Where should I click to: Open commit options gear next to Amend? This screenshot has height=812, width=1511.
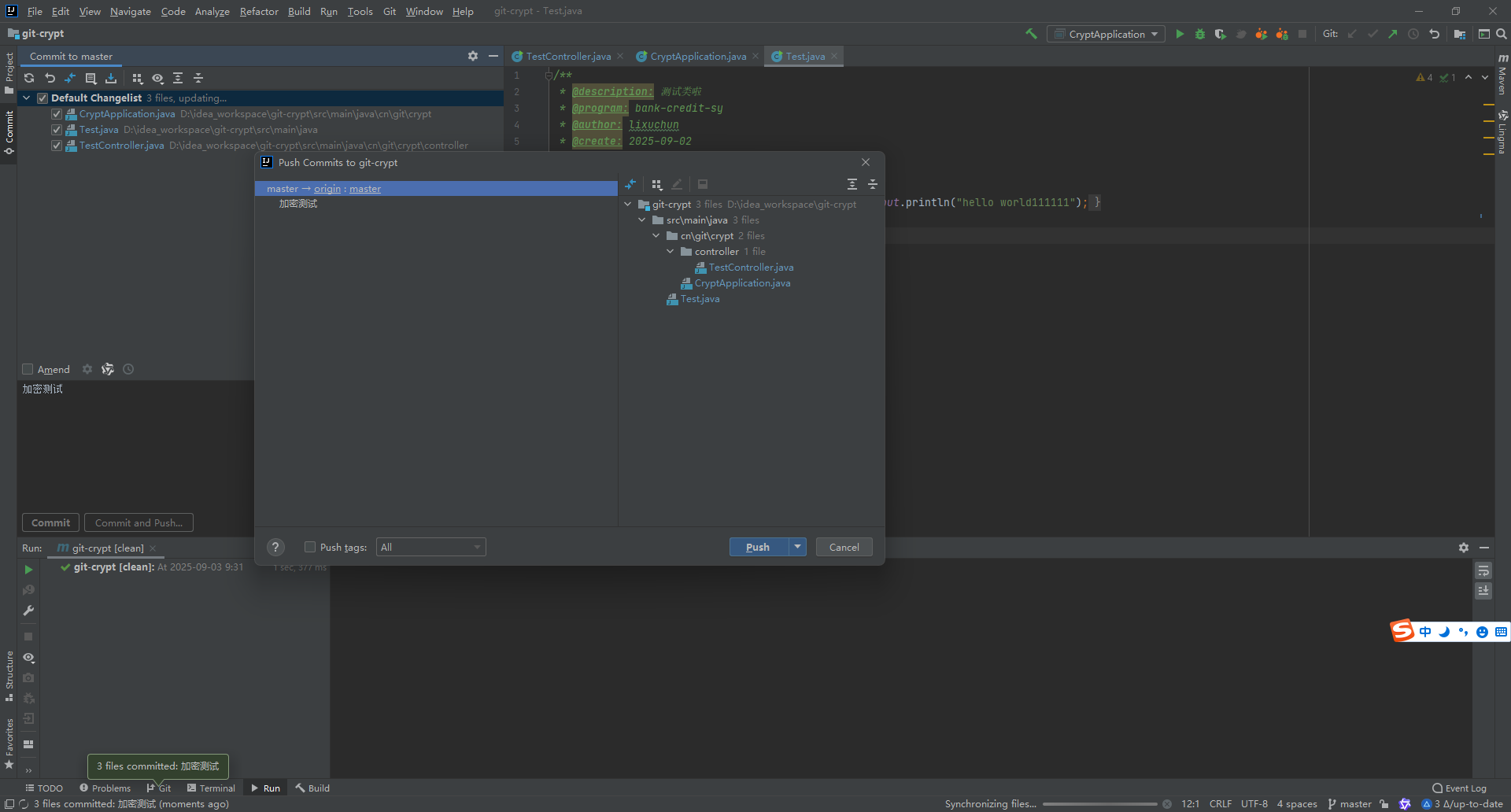[x=87, y=369]
